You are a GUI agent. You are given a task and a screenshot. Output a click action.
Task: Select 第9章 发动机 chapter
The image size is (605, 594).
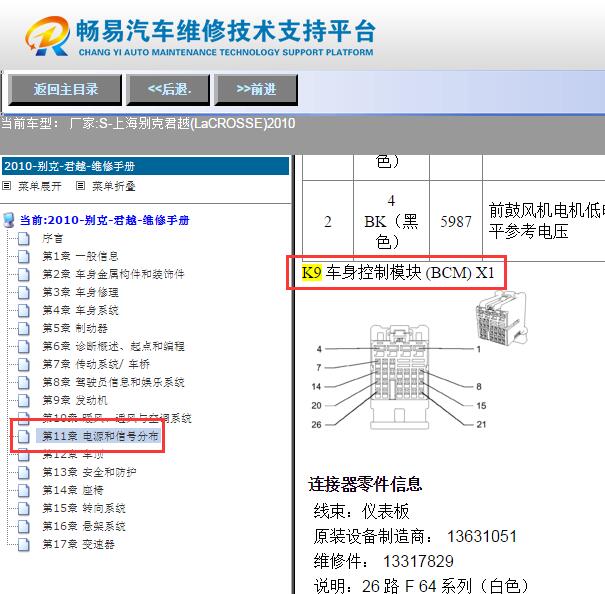pos(75,400)
